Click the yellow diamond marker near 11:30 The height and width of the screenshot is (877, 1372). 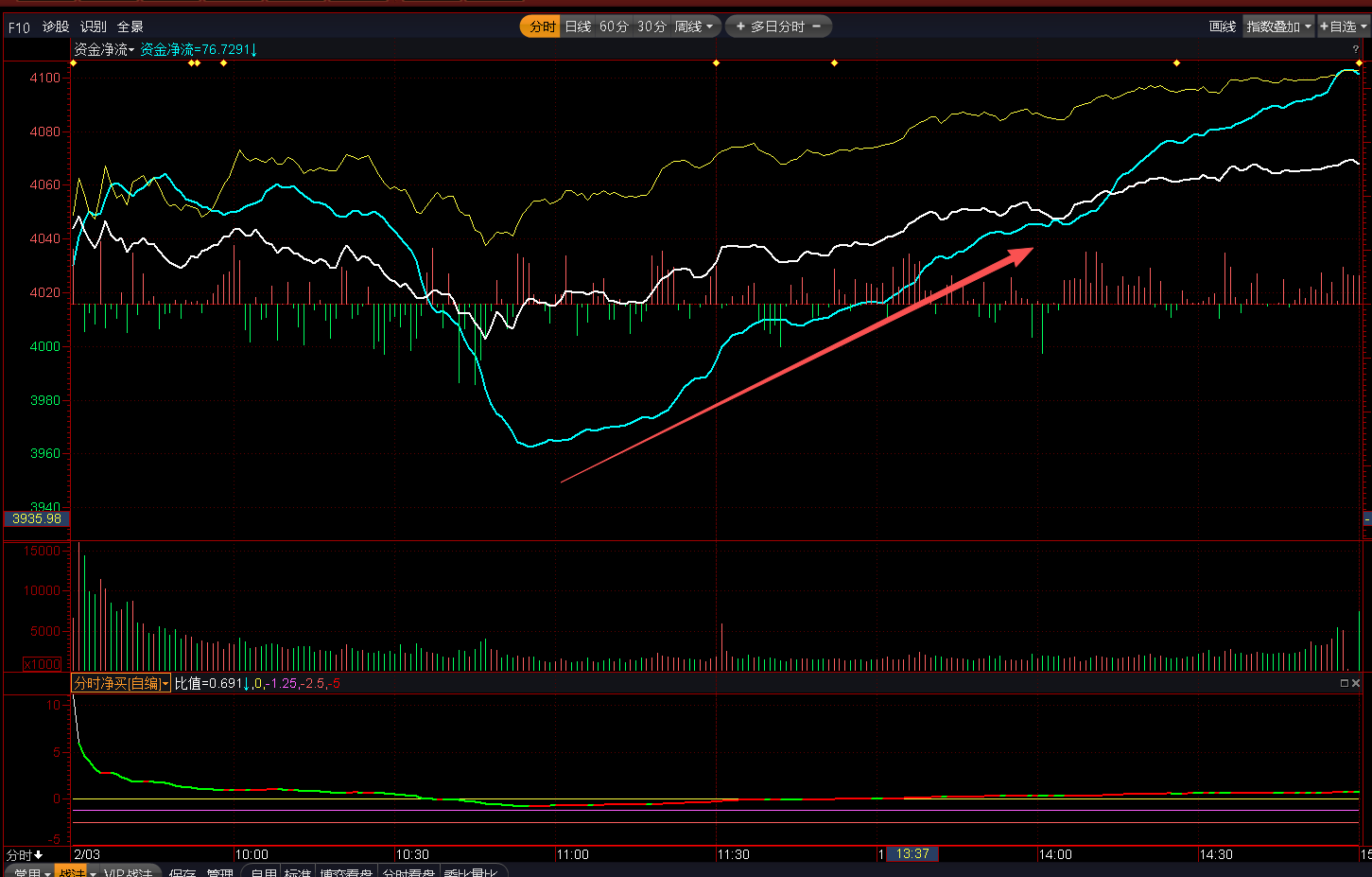[716, 63]
